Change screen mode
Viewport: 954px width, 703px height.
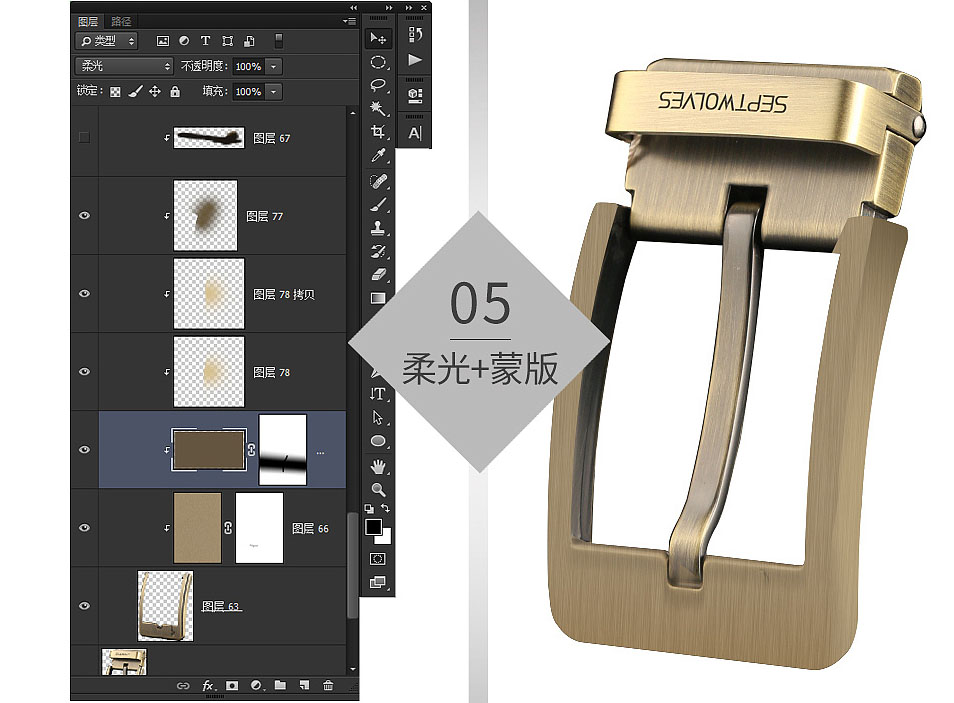pyautogui.click(x=377, y=582)
